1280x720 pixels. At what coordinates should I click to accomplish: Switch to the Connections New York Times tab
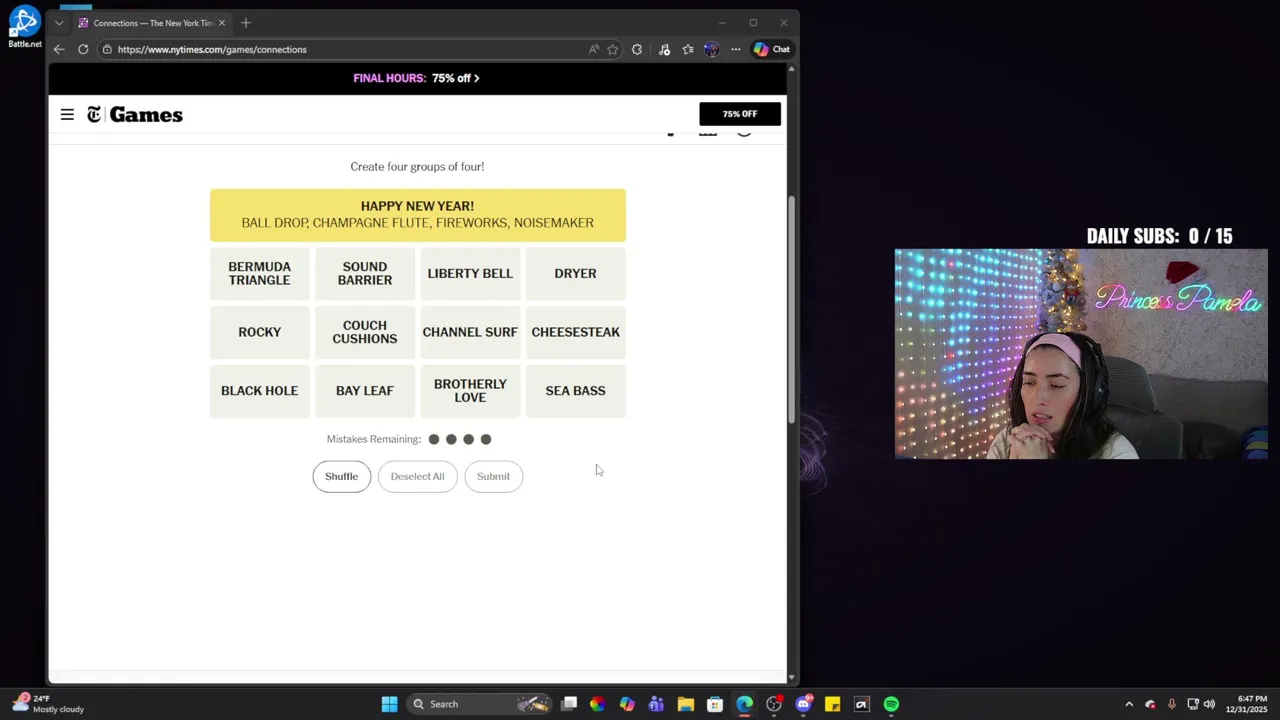tap(152, 23)
